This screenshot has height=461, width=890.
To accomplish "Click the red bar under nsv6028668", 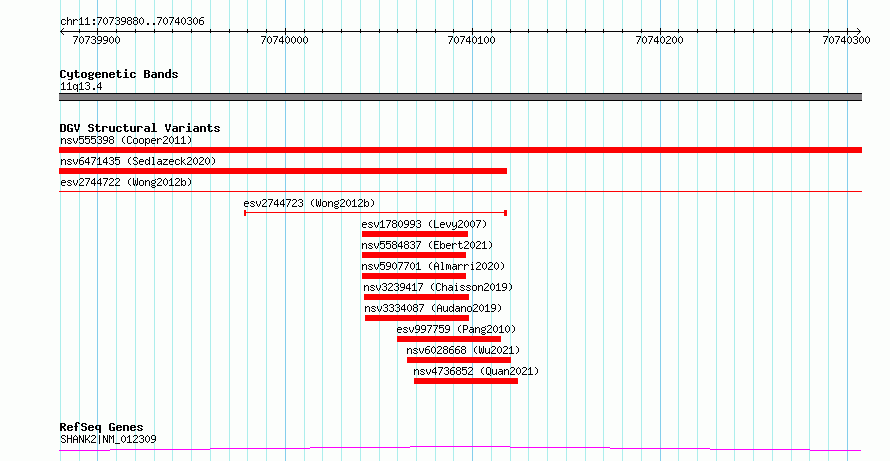I will [459, 360].
